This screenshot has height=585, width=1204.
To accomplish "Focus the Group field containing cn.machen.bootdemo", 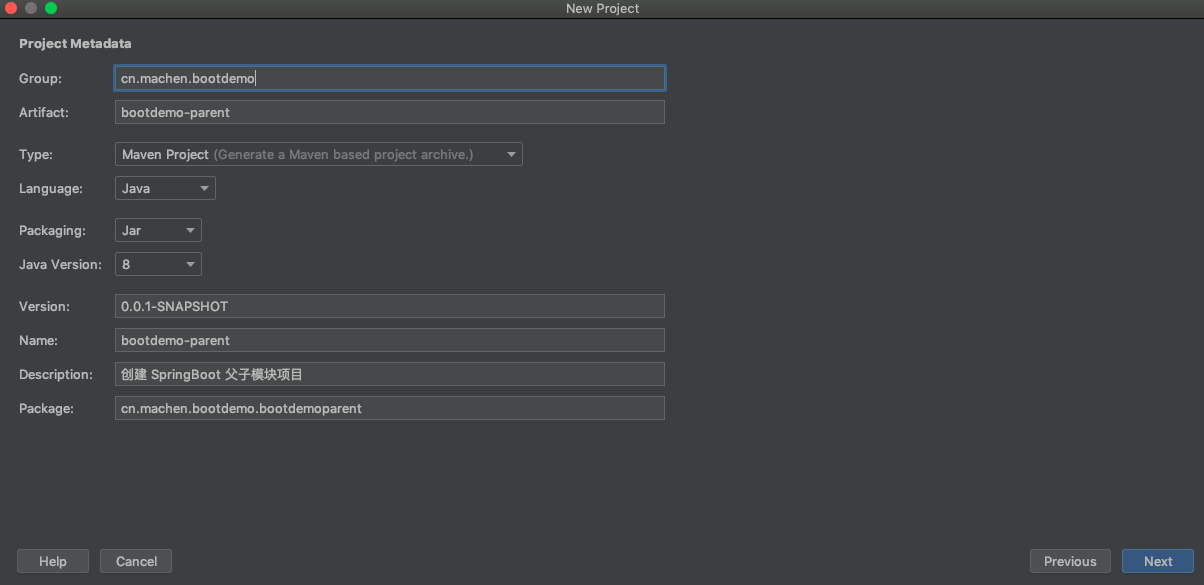I will (390, 78).
